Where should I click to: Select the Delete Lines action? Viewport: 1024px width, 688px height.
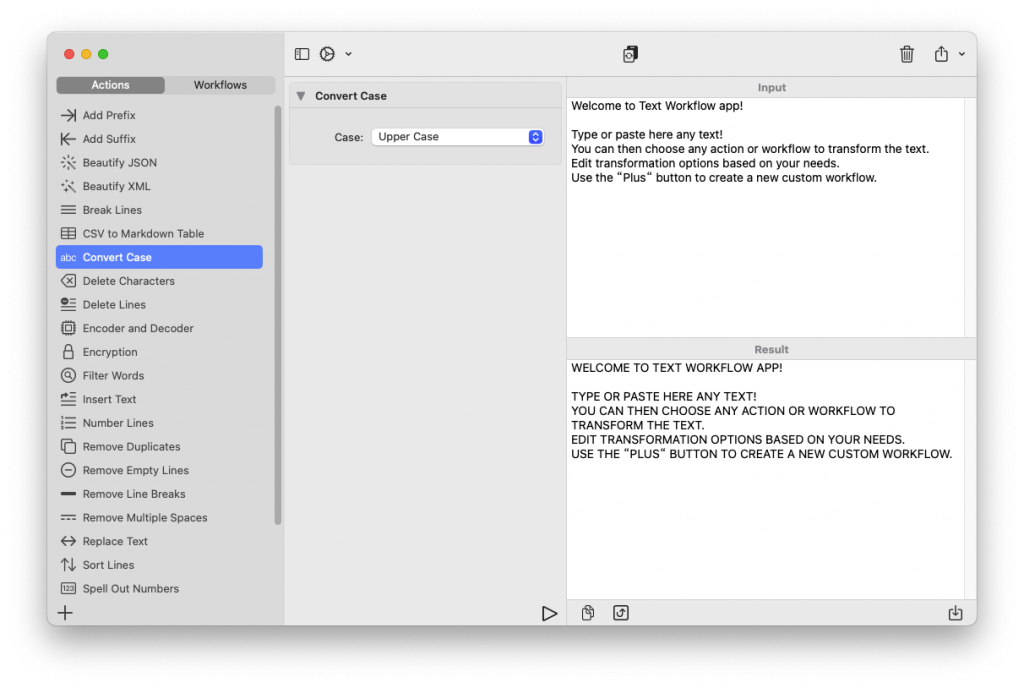(x=159, y=305)
